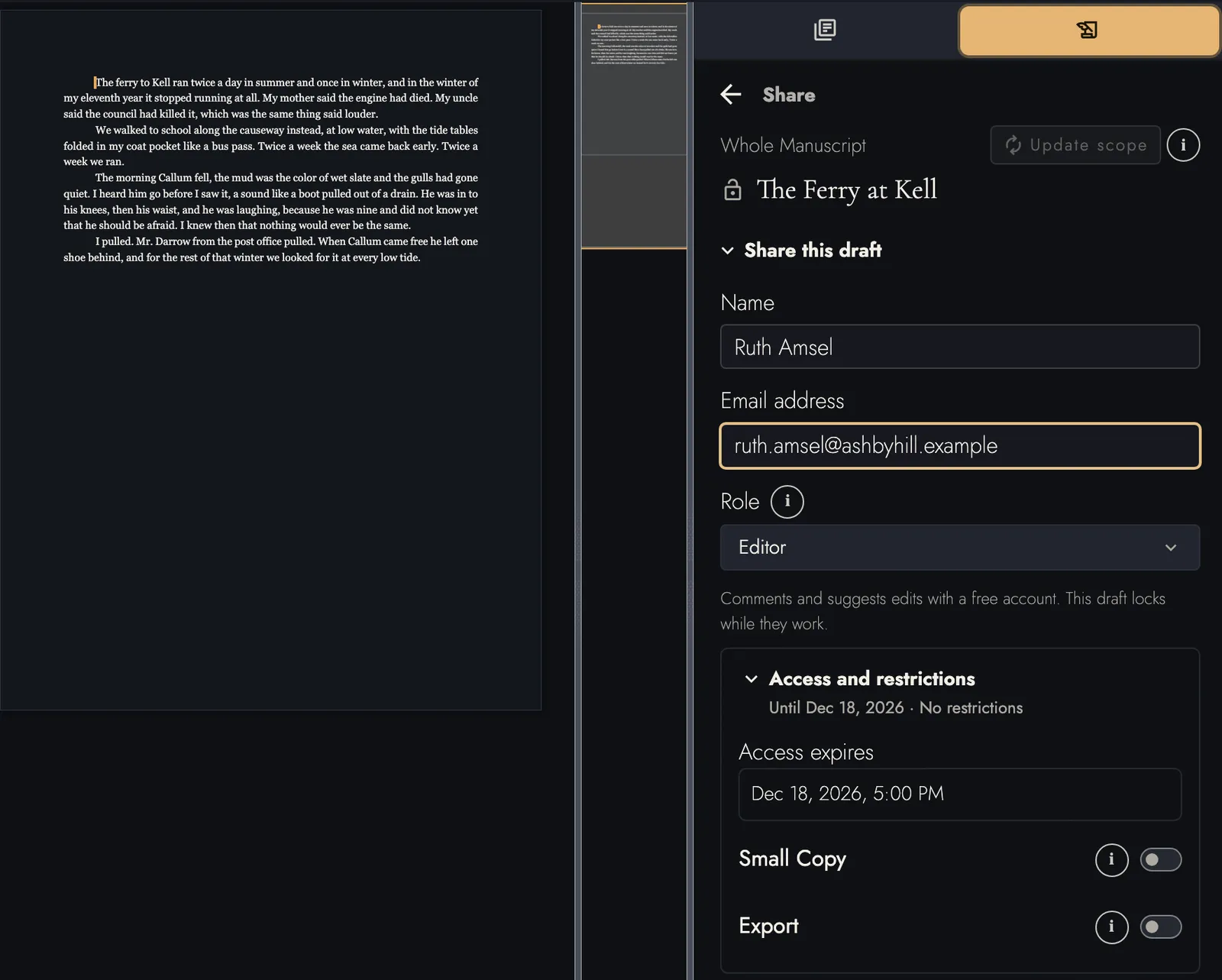1222x980 pixels.
Task: Go back using the Share arrow
Action: coord(731,95)
